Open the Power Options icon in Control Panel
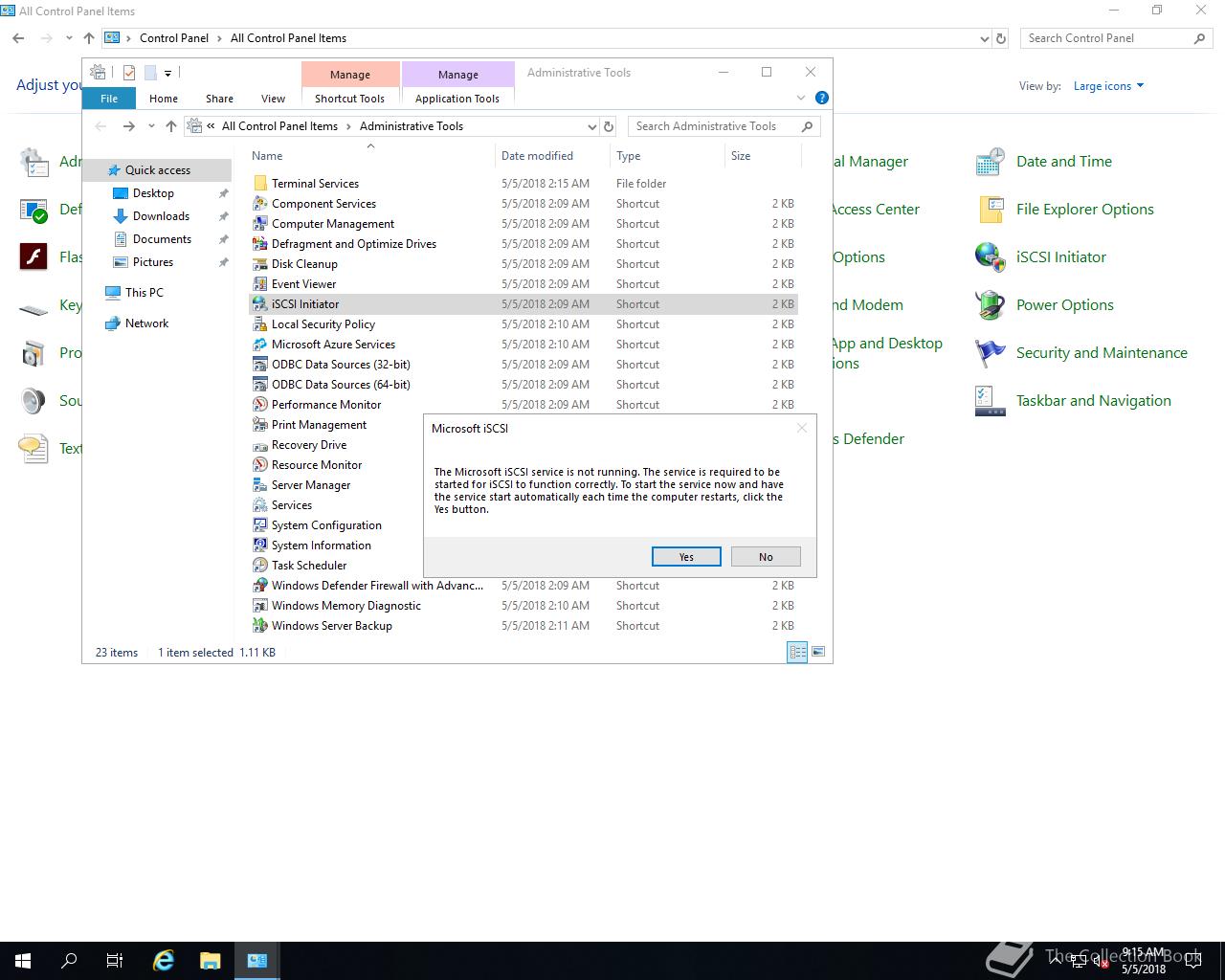1225x980 pixels. pos(990,305)
